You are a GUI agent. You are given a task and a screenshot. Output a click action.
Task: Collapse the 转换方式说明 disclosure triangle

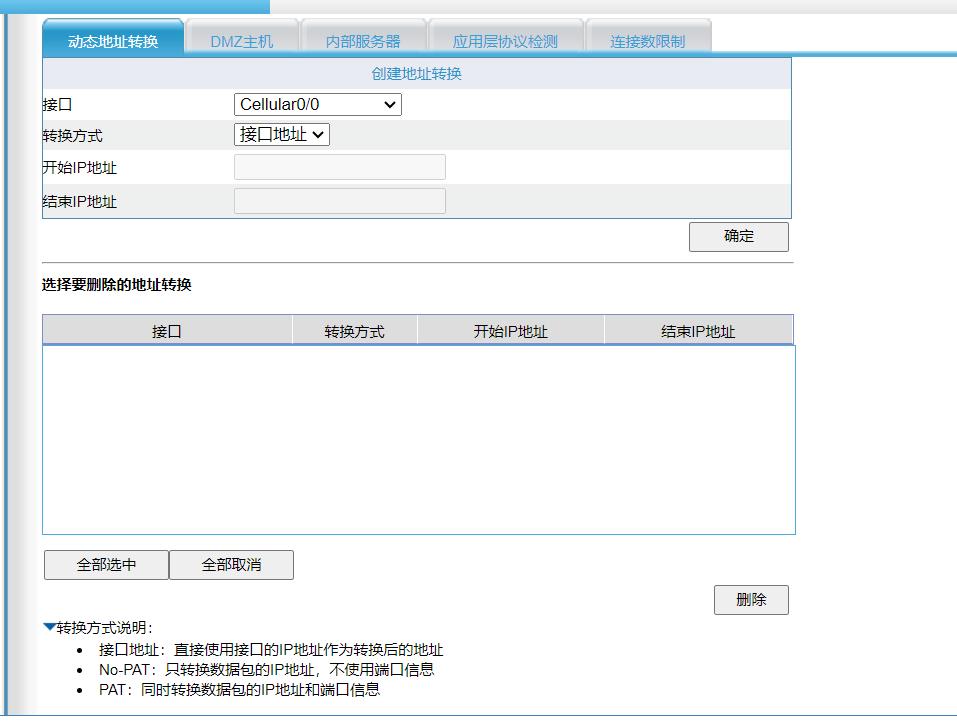click(x=49, y=627)
